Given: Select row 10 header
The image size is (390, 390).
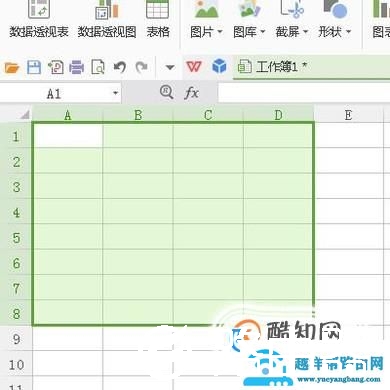Looking at the screenshot, I should (16, 364).
